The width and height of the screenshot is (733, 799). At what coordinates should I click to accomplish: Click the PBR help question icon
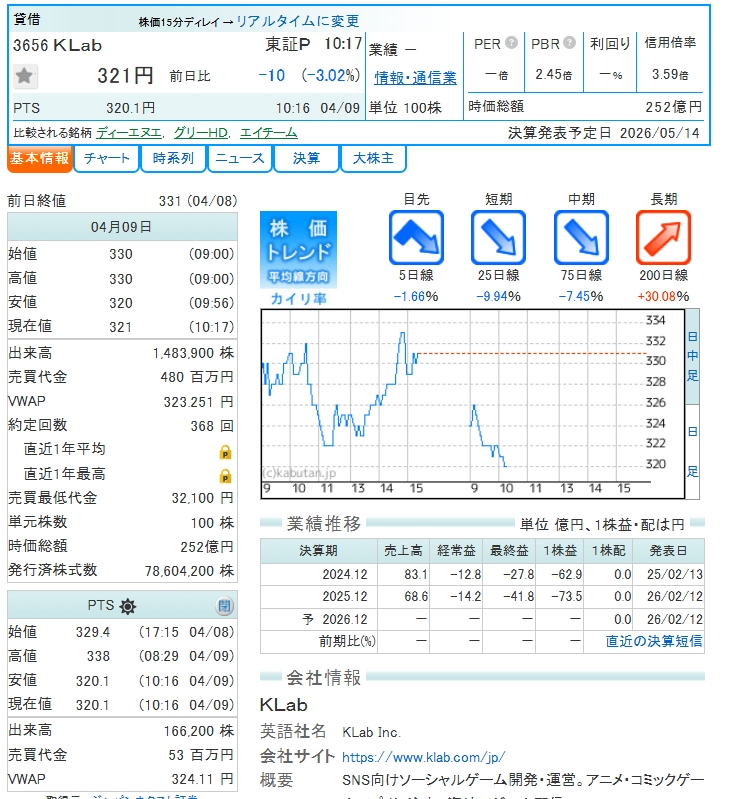click(x=570, y=42)
